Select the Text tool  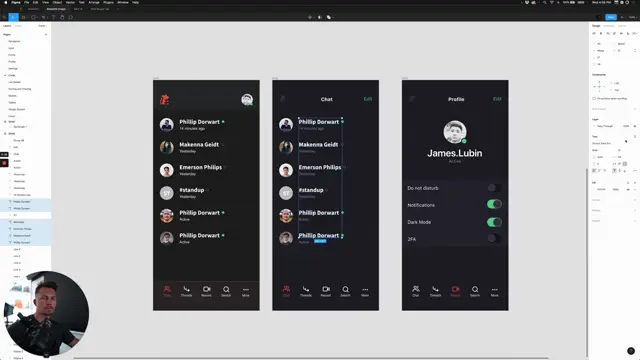tap(53, 17)
